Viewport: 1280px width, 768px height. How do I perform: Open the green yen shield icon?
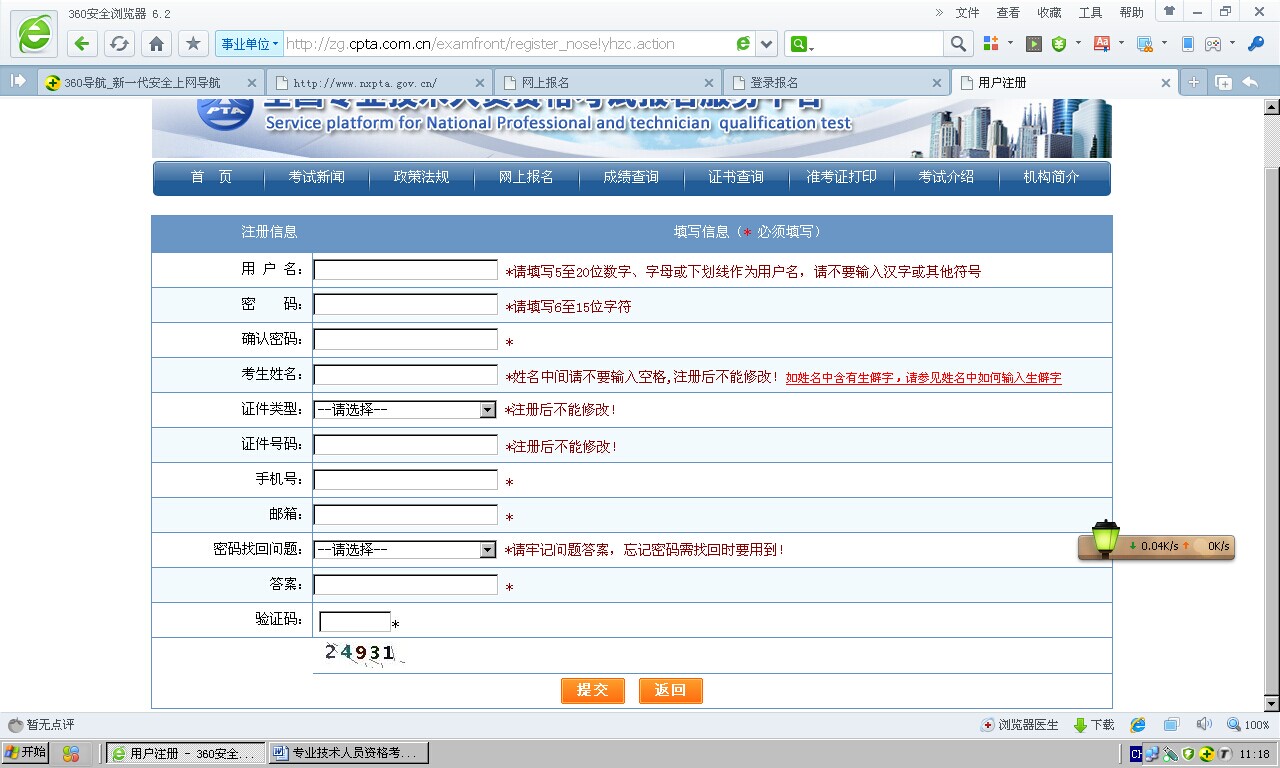[x=1059, y=44]
